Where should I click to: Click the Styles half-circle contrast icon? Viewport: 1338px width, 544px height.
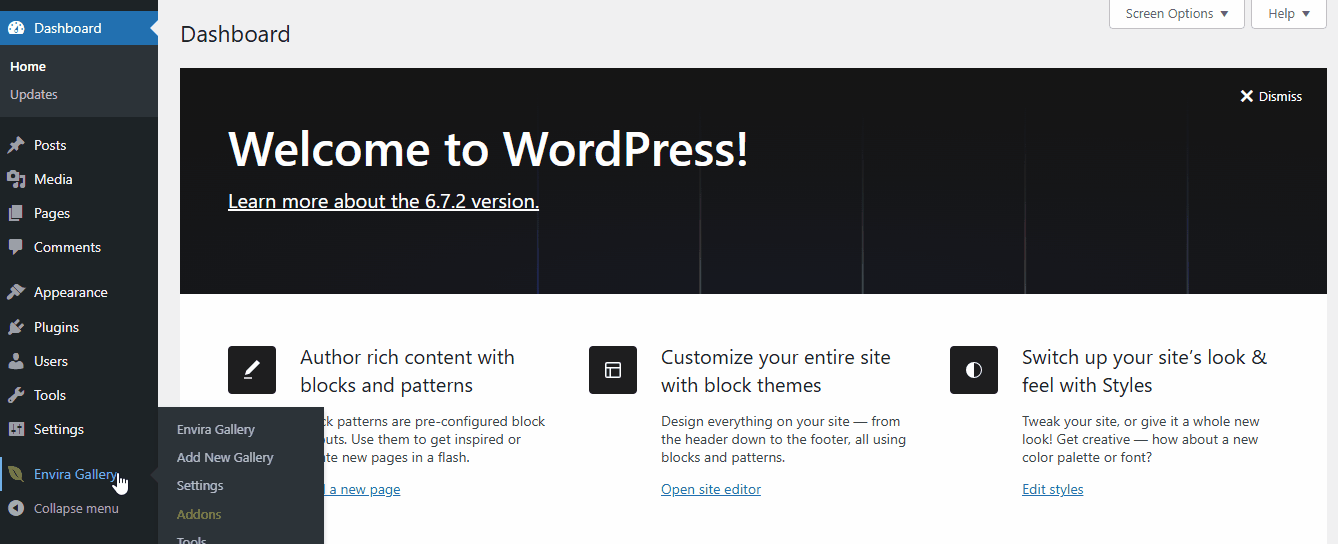[x=974, y=370]
